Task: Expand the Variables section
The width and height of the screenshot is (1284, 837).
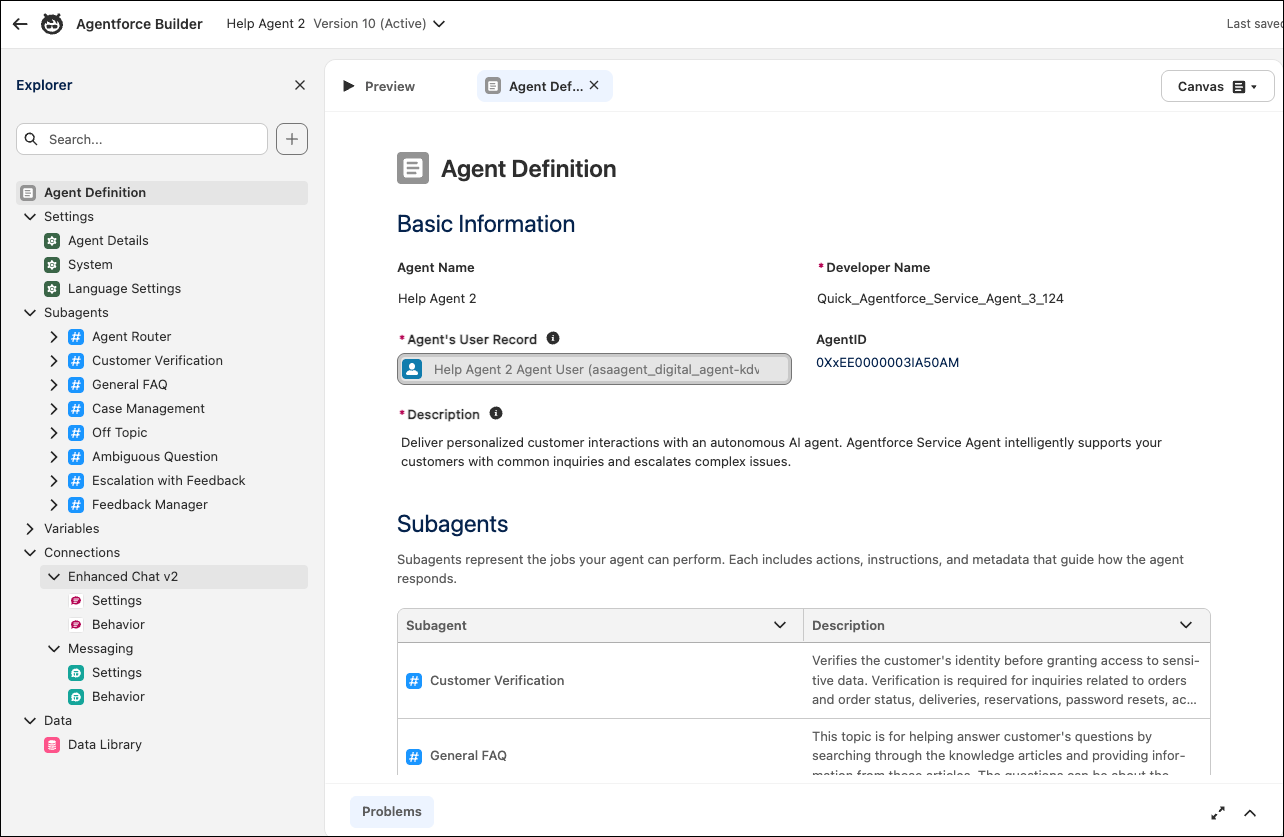Action: tap(29, 529)
